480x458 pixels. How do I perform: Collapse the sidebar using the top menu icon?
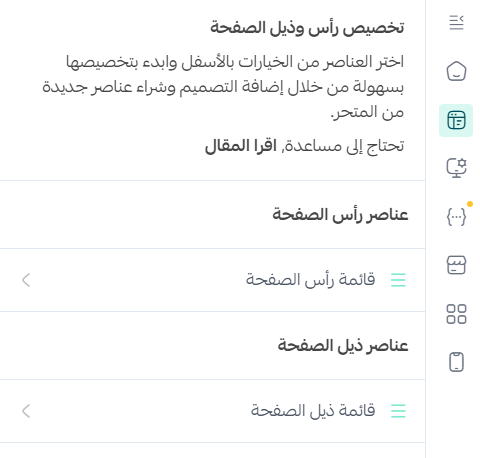pyautogui.click(x=456, y=23)
